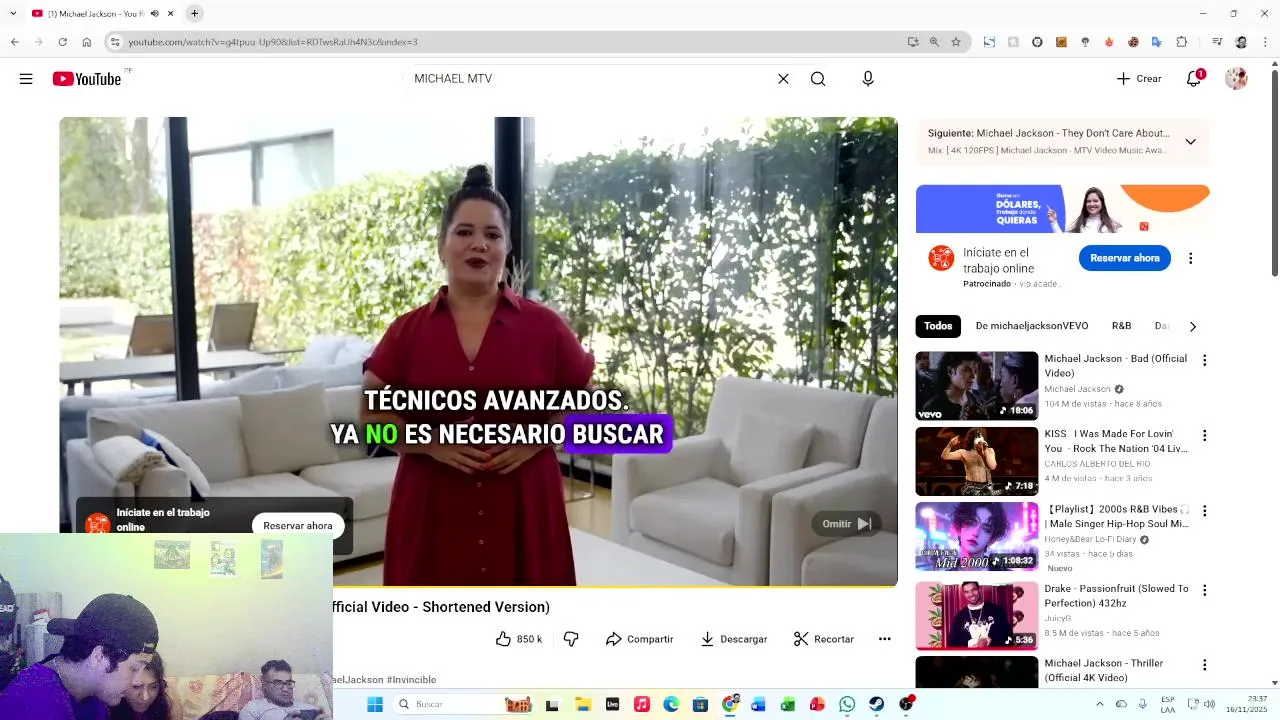This screenshot has width=1280, height=720.
Task: Open the Chrome three-dot menu
Action: (1265, 42)
